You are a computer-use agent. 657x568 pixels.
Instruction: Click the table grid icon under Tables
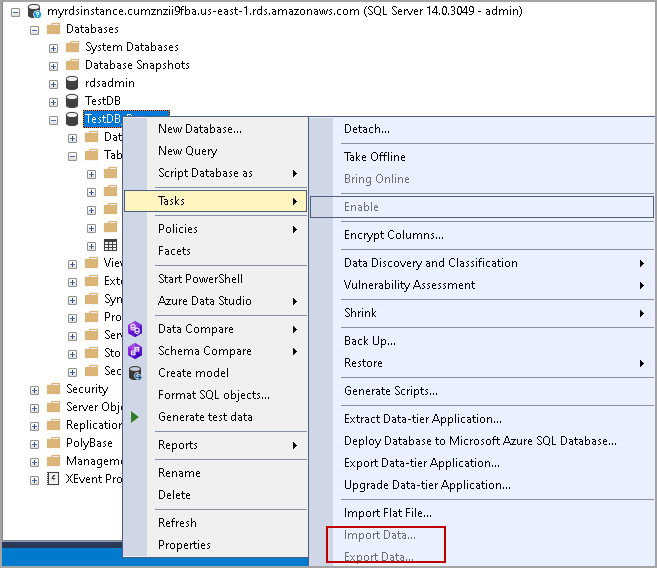pyautogui.click(x=111, y=245)
